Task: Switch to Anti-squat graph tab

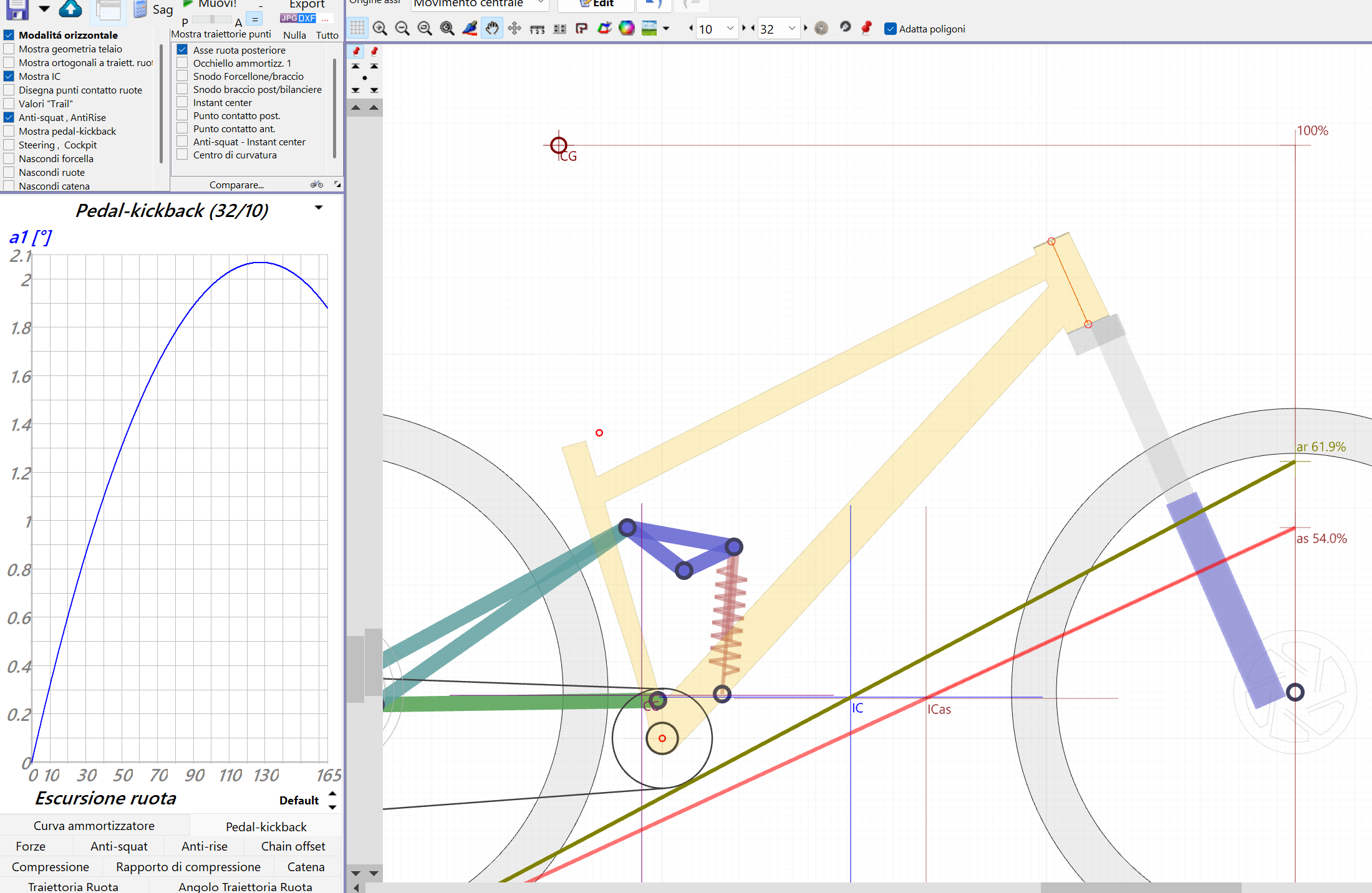Action: click(119, 846)
